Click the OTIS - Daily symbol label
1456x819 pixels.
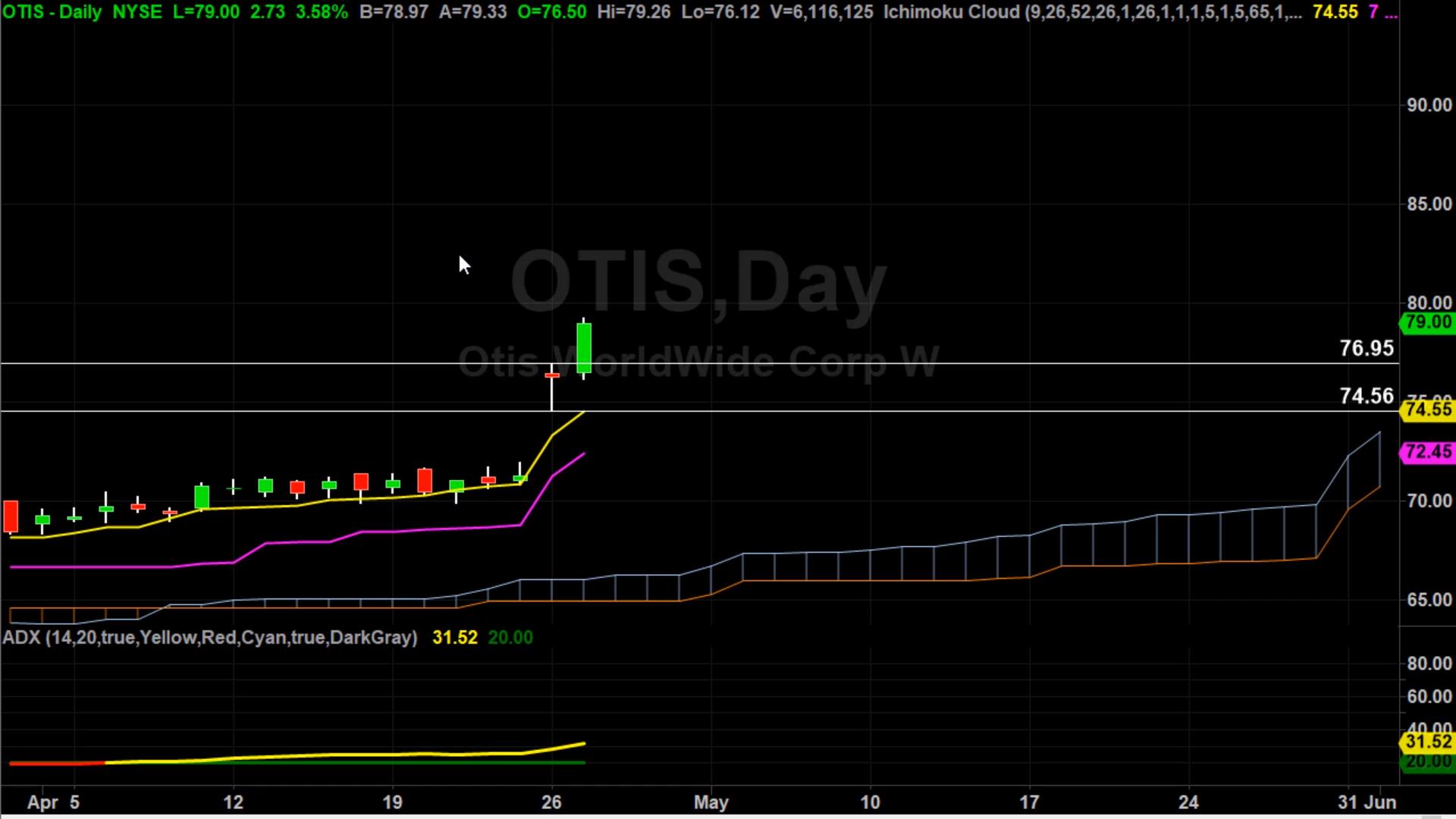coord(52,12)
